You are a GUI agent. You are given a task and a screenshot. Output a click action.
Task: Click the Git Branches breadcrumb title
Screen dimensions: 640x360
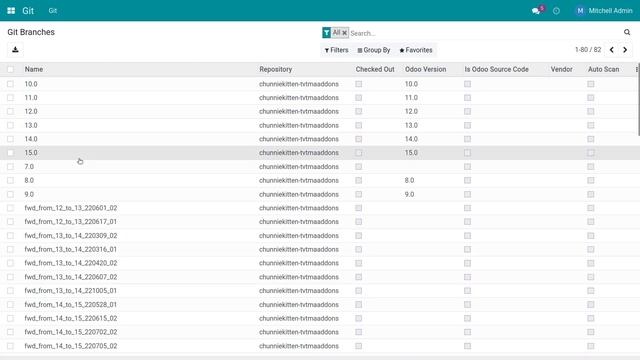pos(31,32)
